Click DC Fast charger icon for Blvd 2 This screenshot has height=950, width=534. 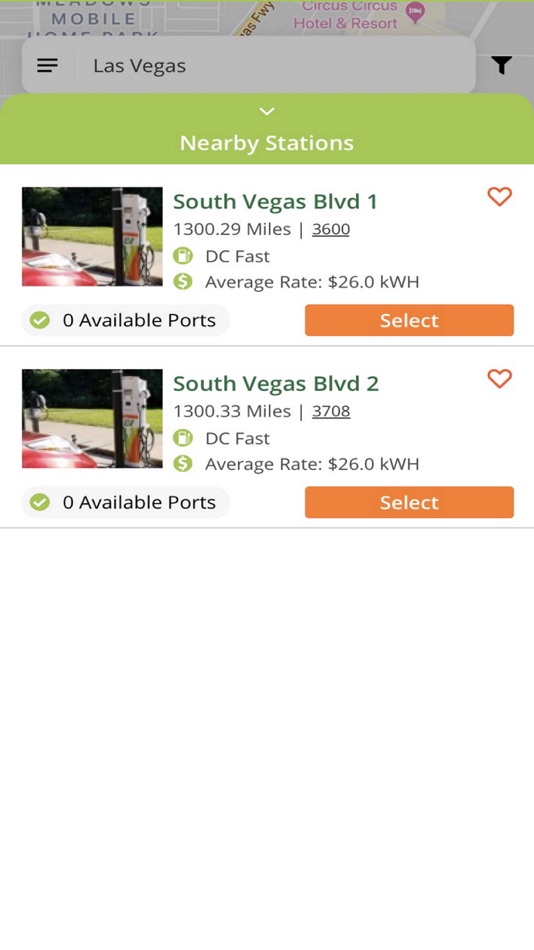pyautogui.click(x=182, y=437)
